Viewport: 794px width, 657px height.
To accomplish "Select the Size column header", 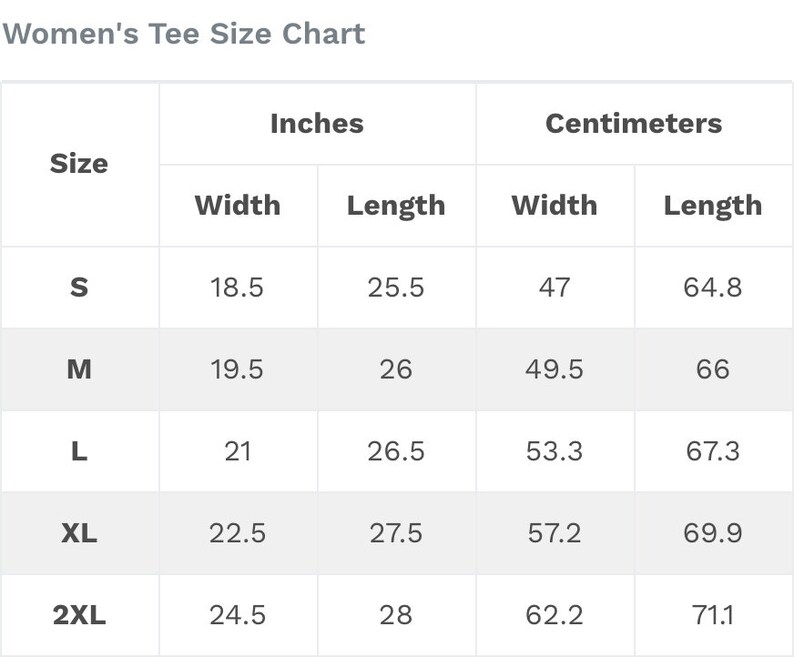I will coord(80,164).
